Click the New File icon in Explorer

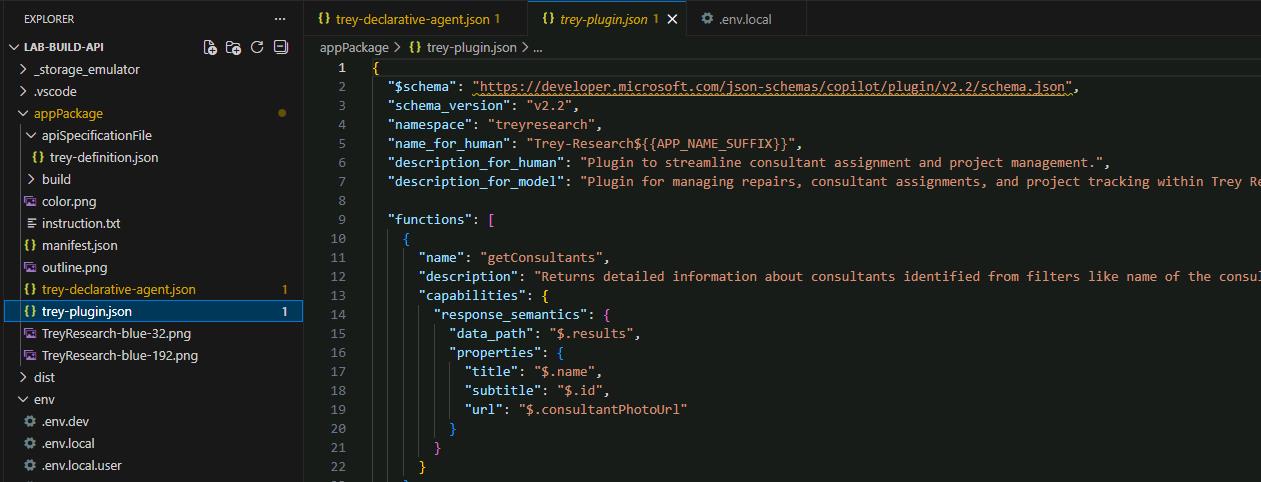point(210,47)
